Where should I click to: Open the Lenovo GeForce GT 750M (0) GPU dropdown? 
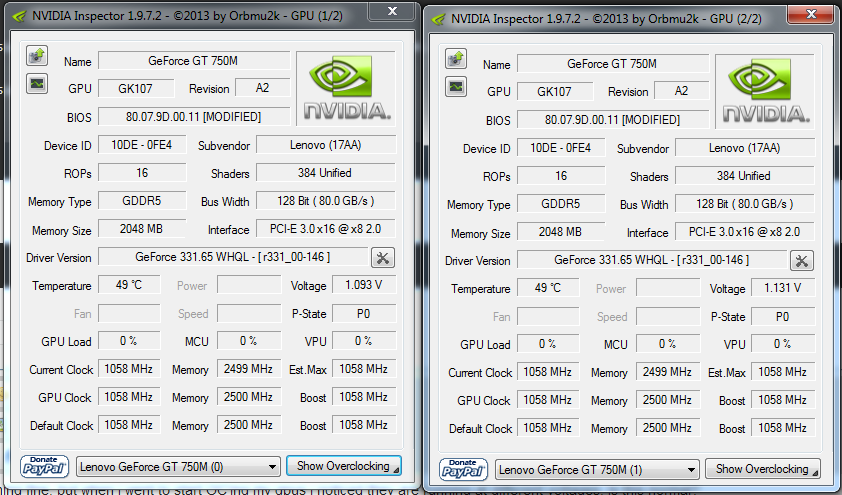point(179,467)
